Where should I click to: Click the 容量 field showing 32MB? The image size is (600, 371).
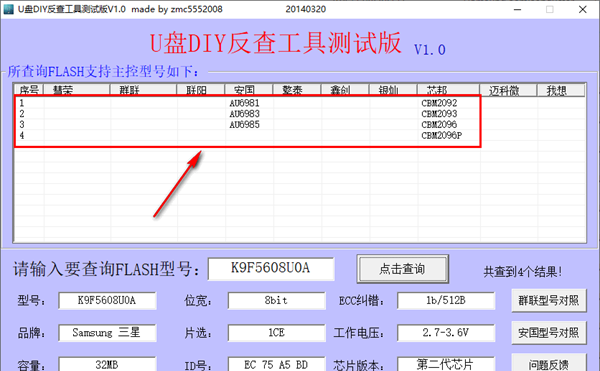pos(107,364)
